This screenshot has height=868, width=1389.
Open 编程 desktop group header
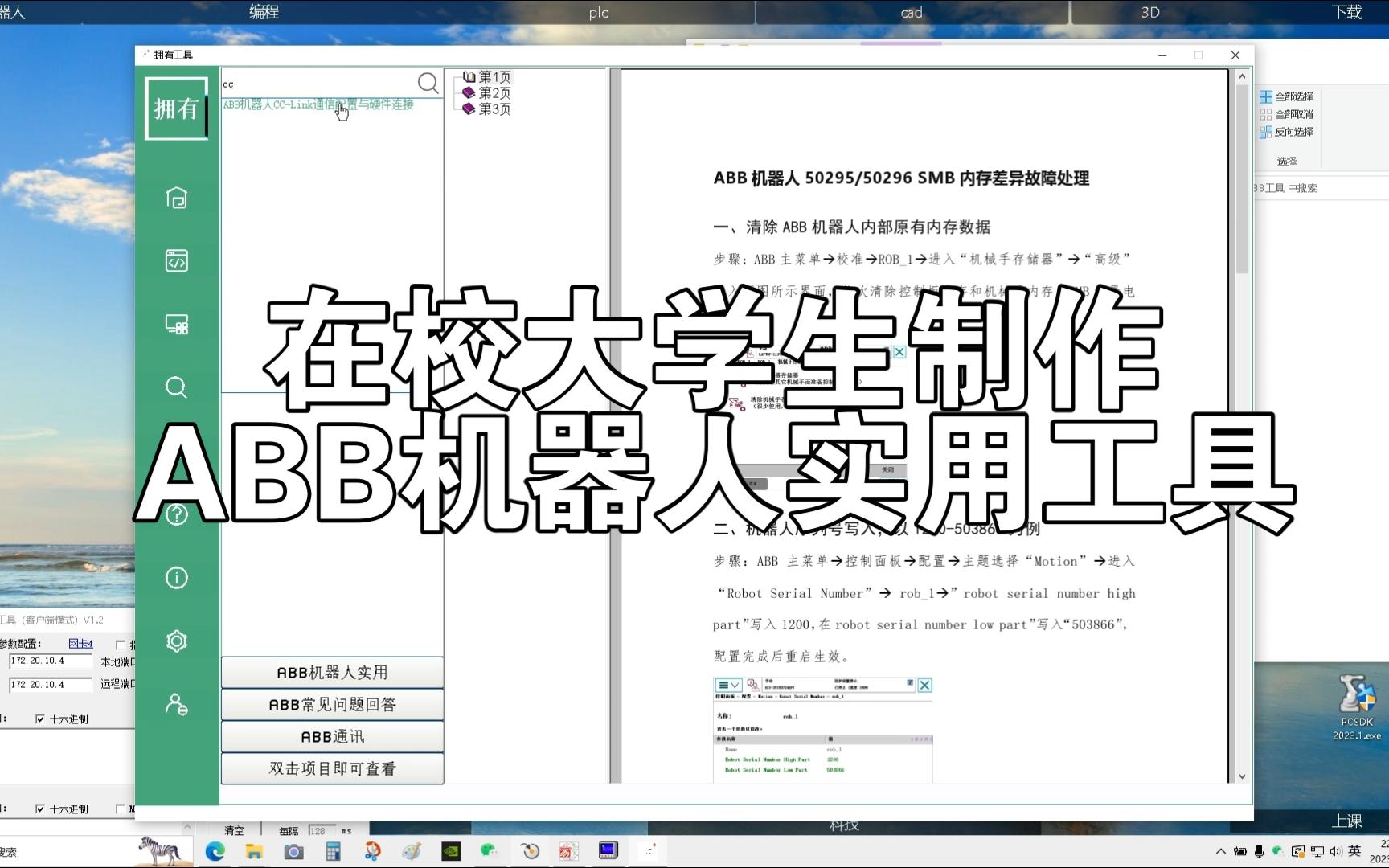(x=264, y=12)
